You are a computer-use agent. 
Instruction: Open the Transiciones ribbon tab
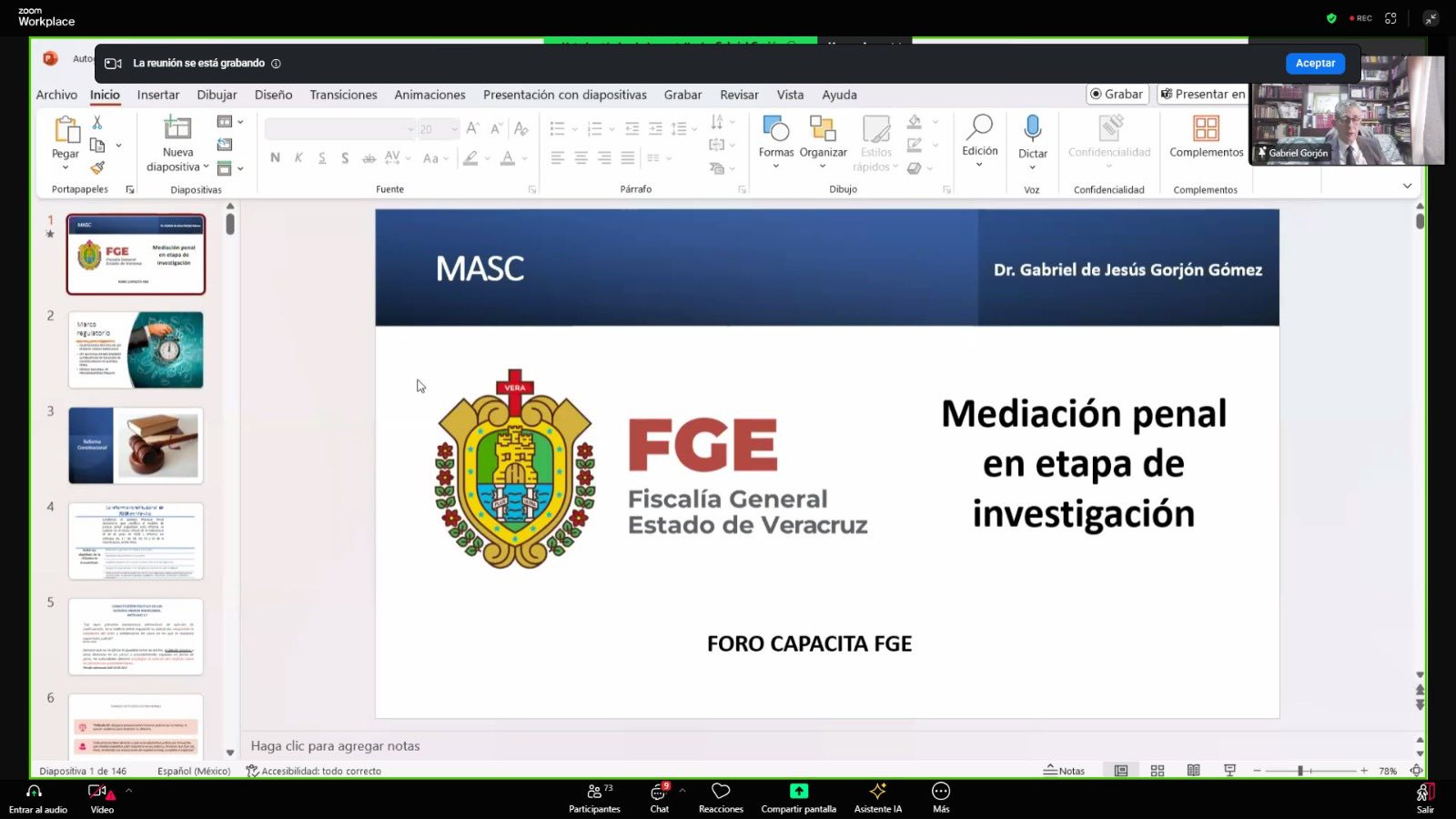click(x=343, y=95)
